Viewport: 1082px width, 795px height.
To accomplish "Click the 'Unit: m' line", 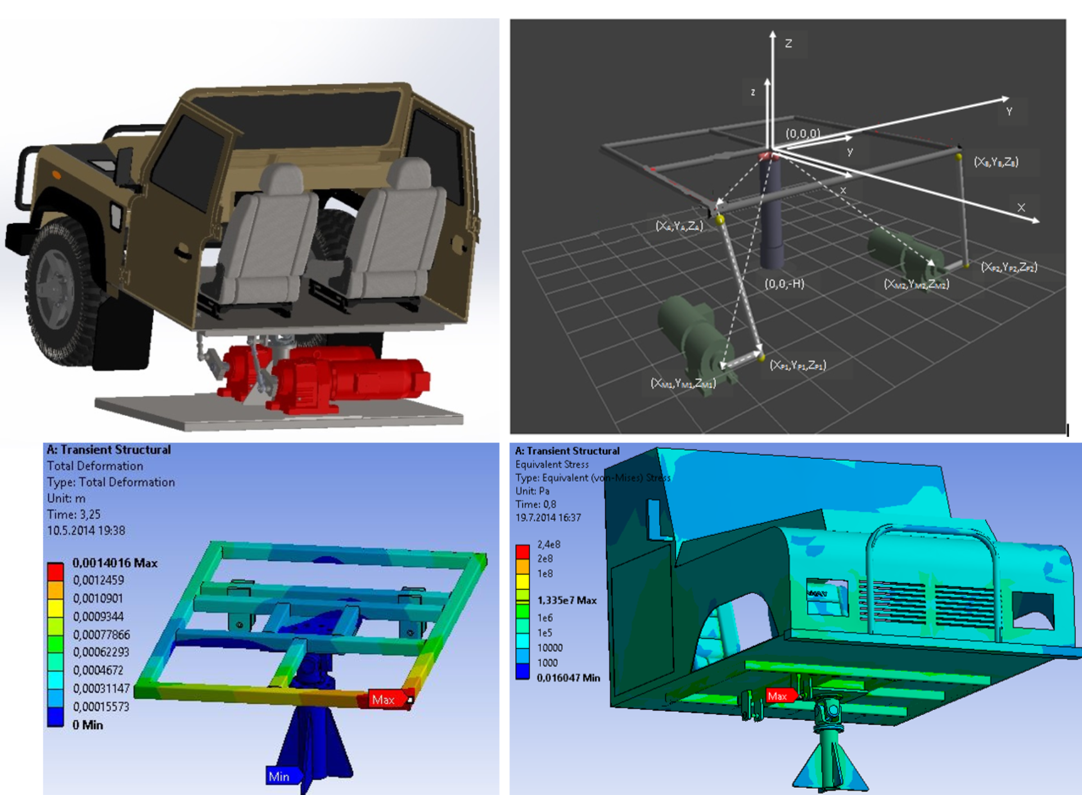I will click(x=66, y=498).
